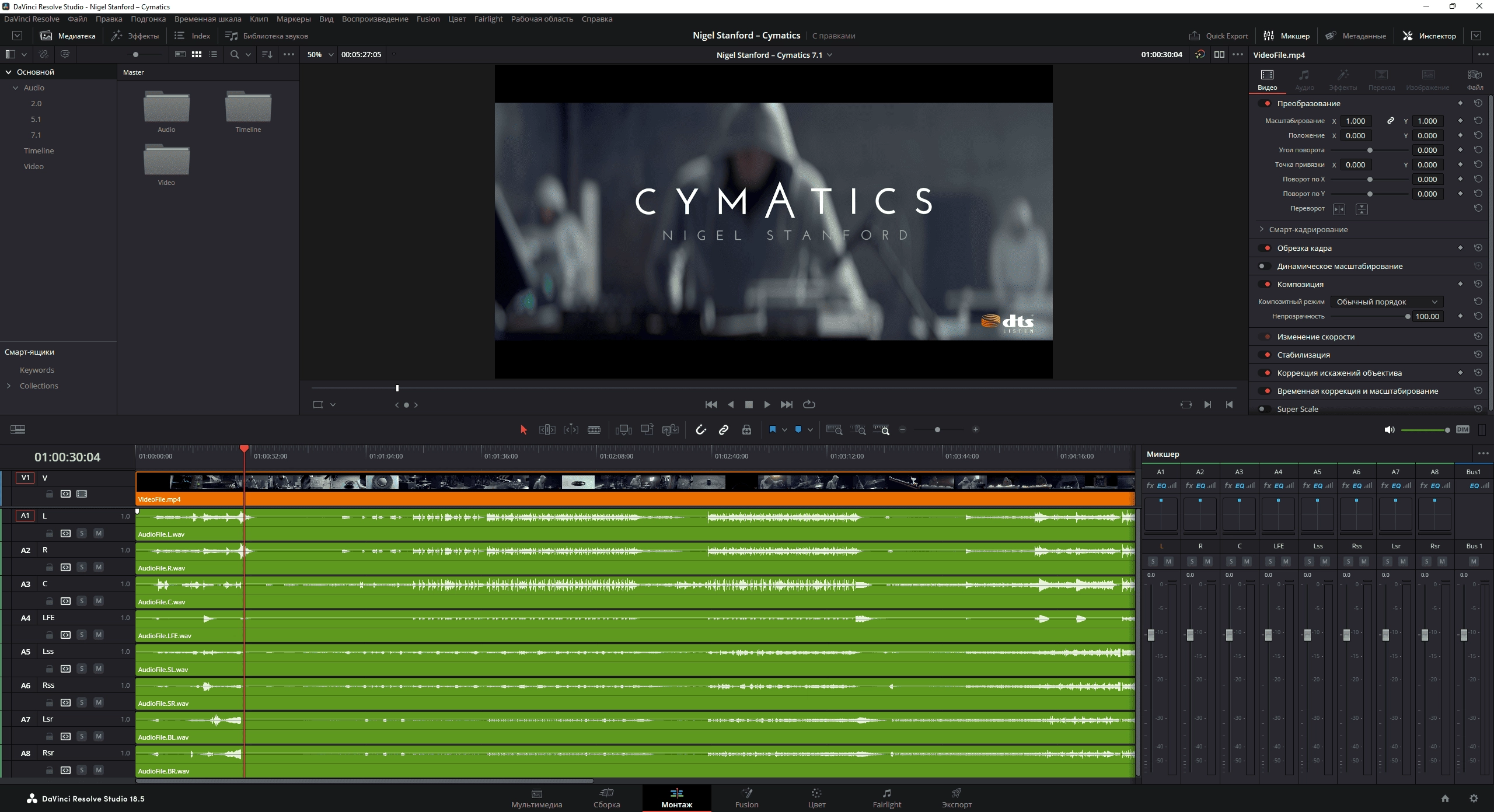The width and height of the screenshot is (1494, 812).
Task: Click the Custom Zoom icon
Action: (x=882, y=430)
